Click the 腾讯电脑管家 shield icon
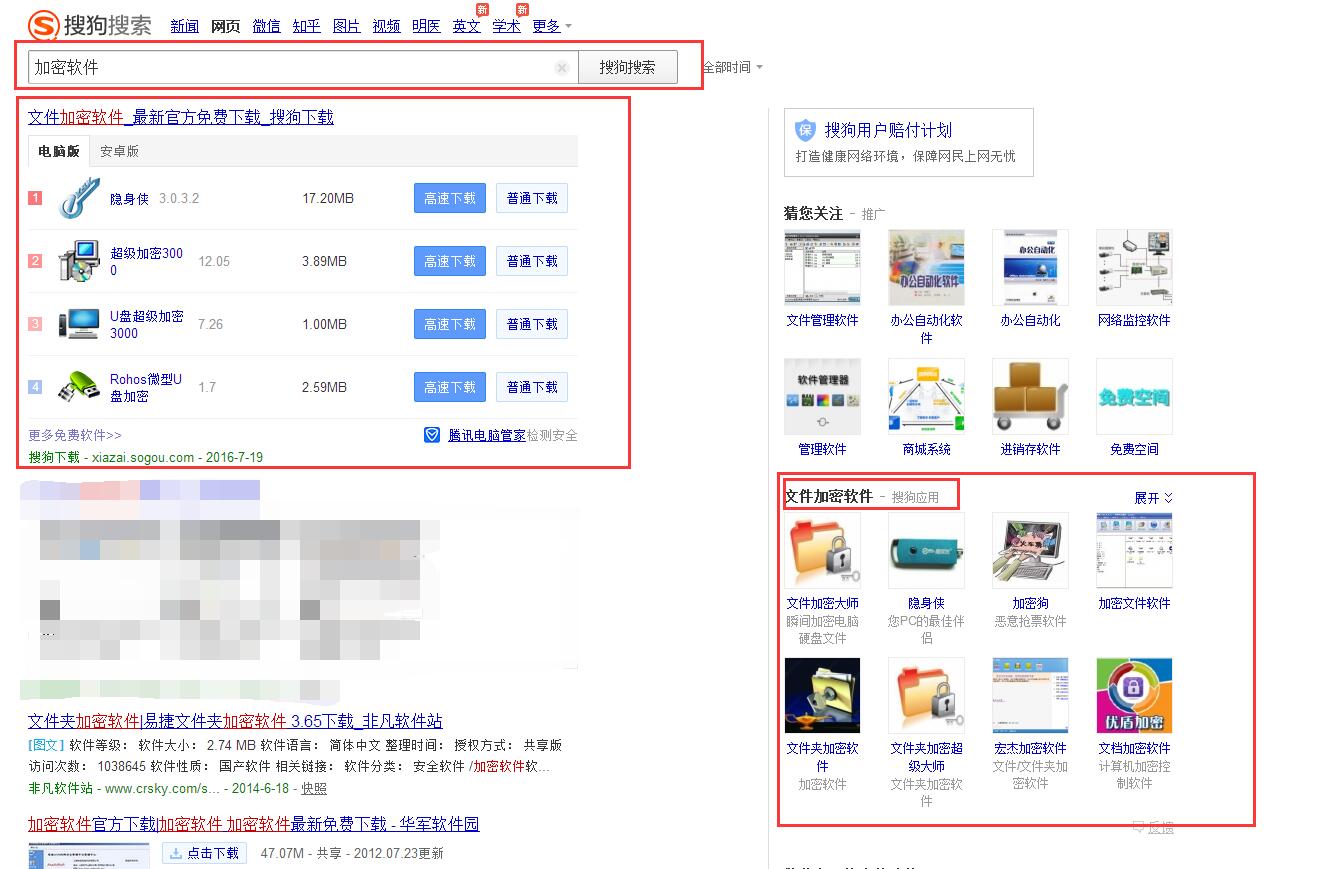 [x=432, y=435]
